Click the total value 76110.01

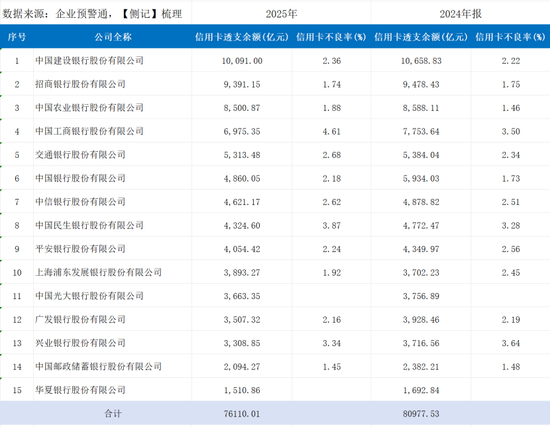[242, 414]
